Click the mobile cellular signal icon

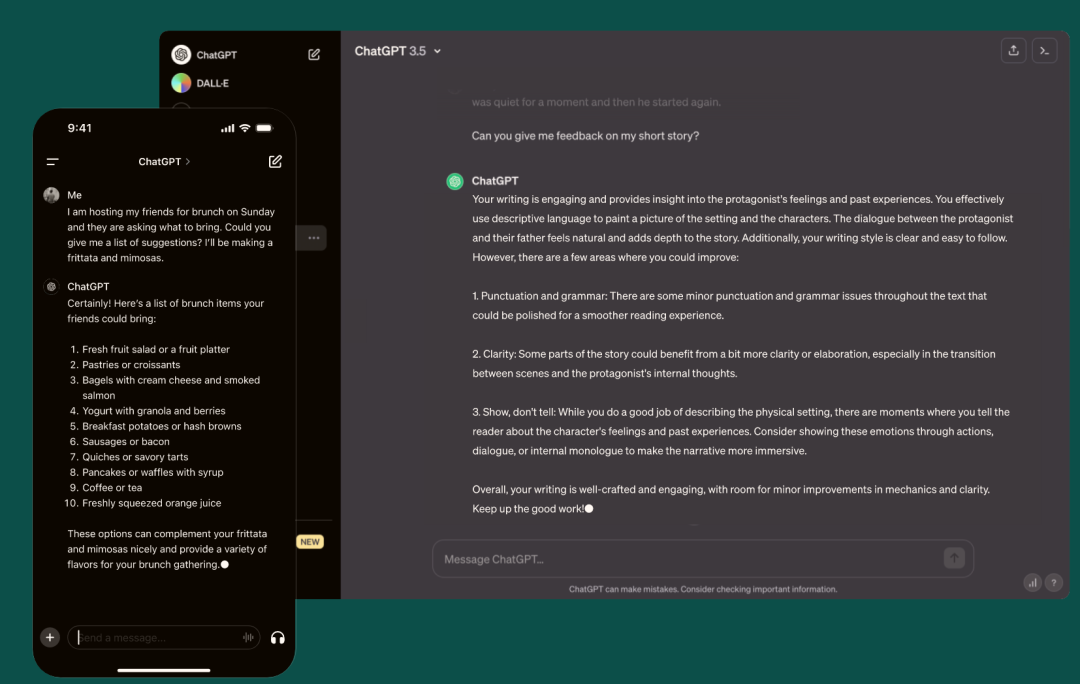click(x=227, y=128)
